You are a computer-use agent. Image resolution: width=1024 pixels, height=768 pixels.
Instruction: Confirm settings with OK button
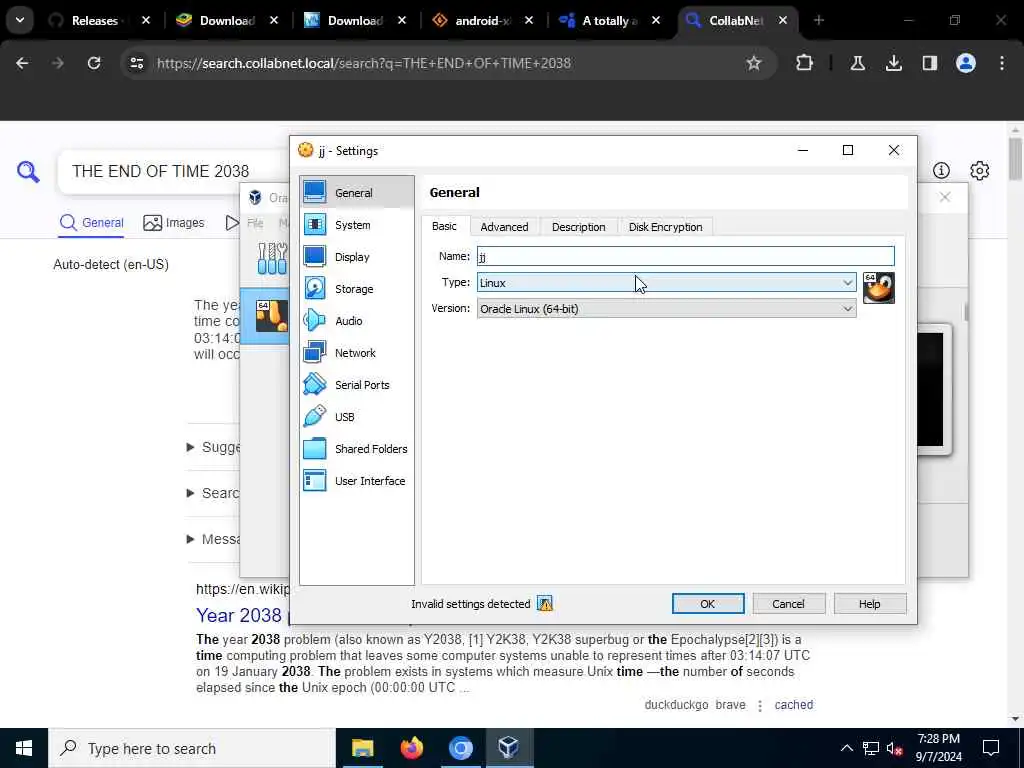click(x=708, y=603)
